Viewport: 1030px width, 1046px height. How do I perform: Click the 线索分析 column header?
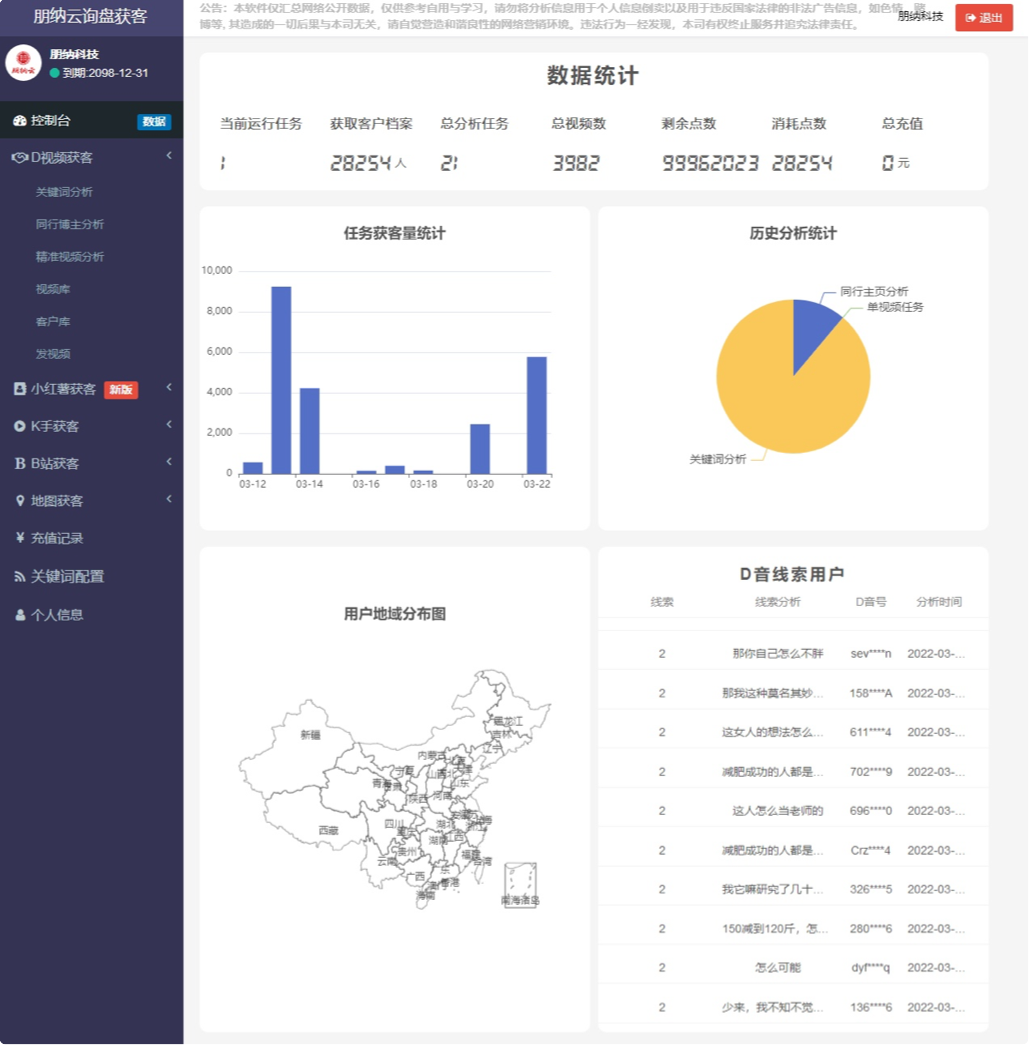pos(778,602)
